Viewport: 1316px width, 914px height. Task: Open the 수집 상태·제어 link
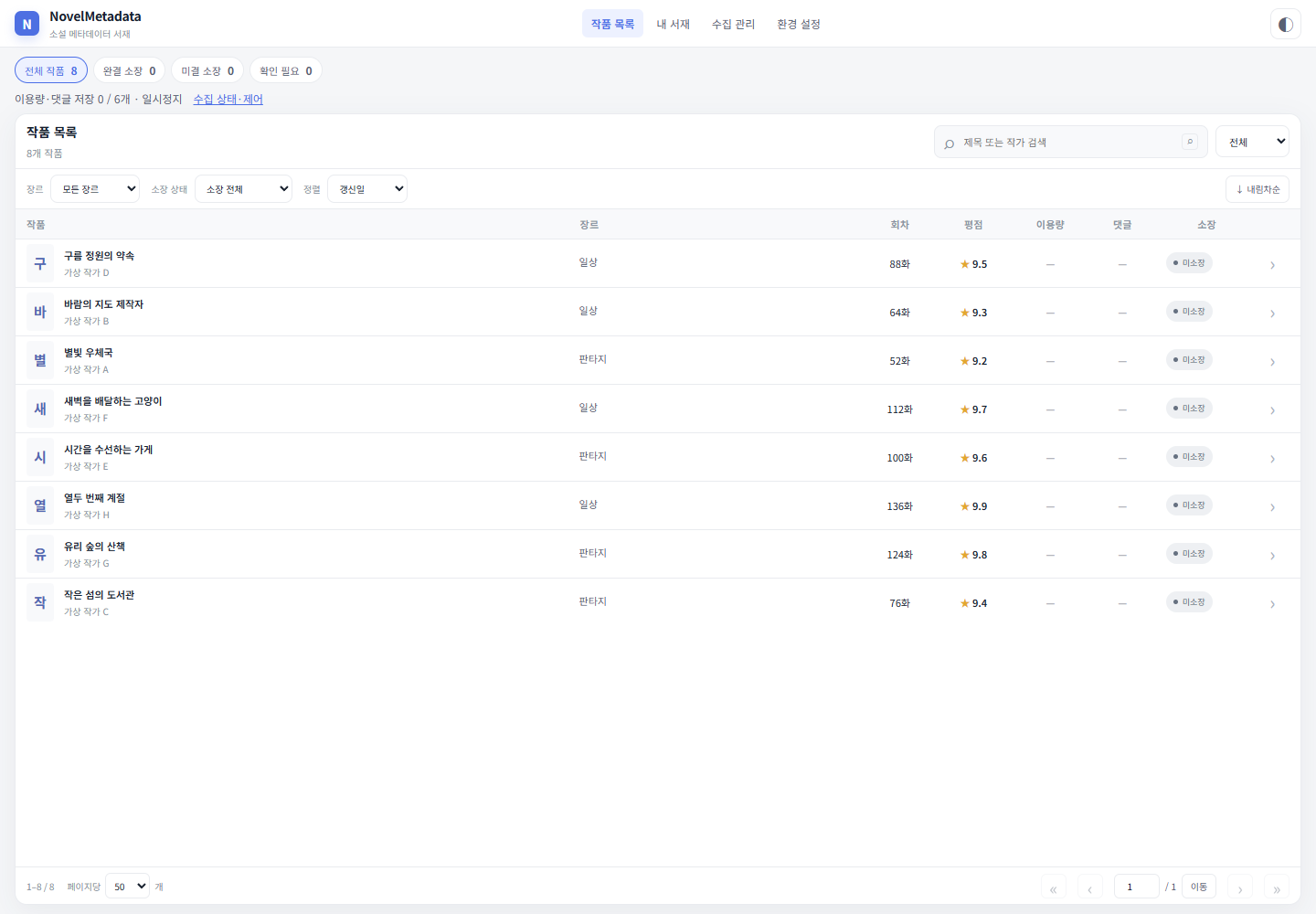tap(228, 99)
